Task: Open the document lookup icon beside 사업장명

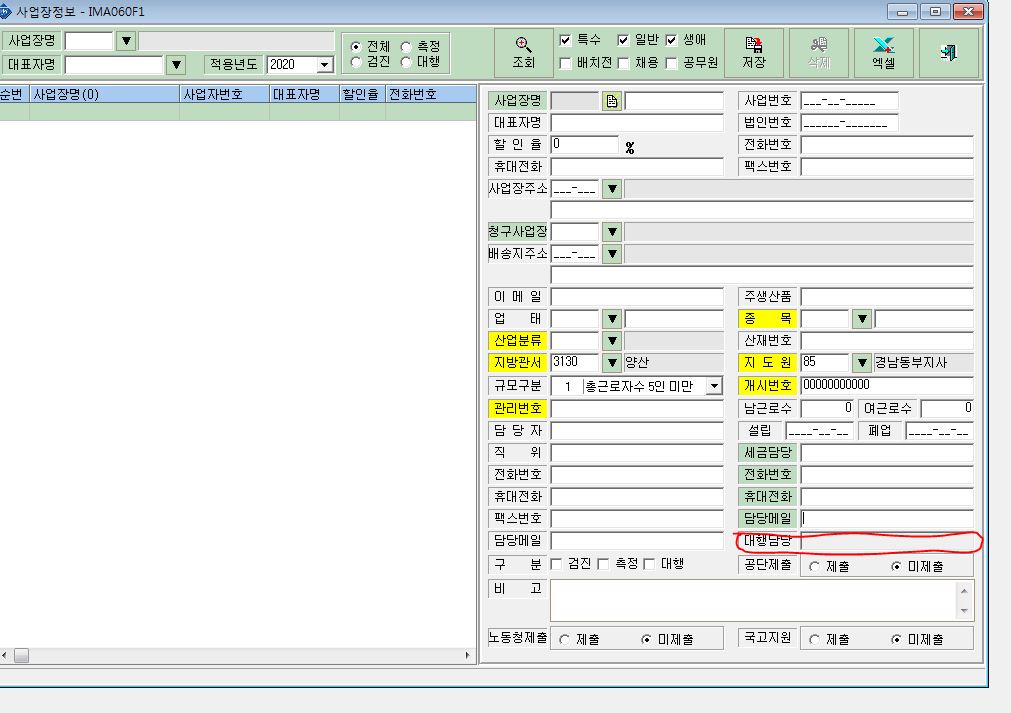Action: [611, 101]
